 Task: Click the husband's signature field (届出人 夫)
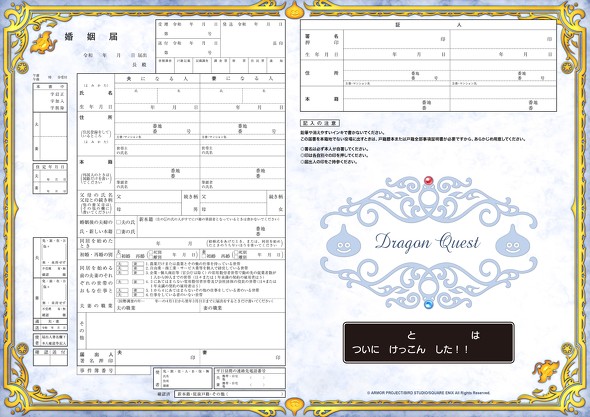tap(157, 357)
